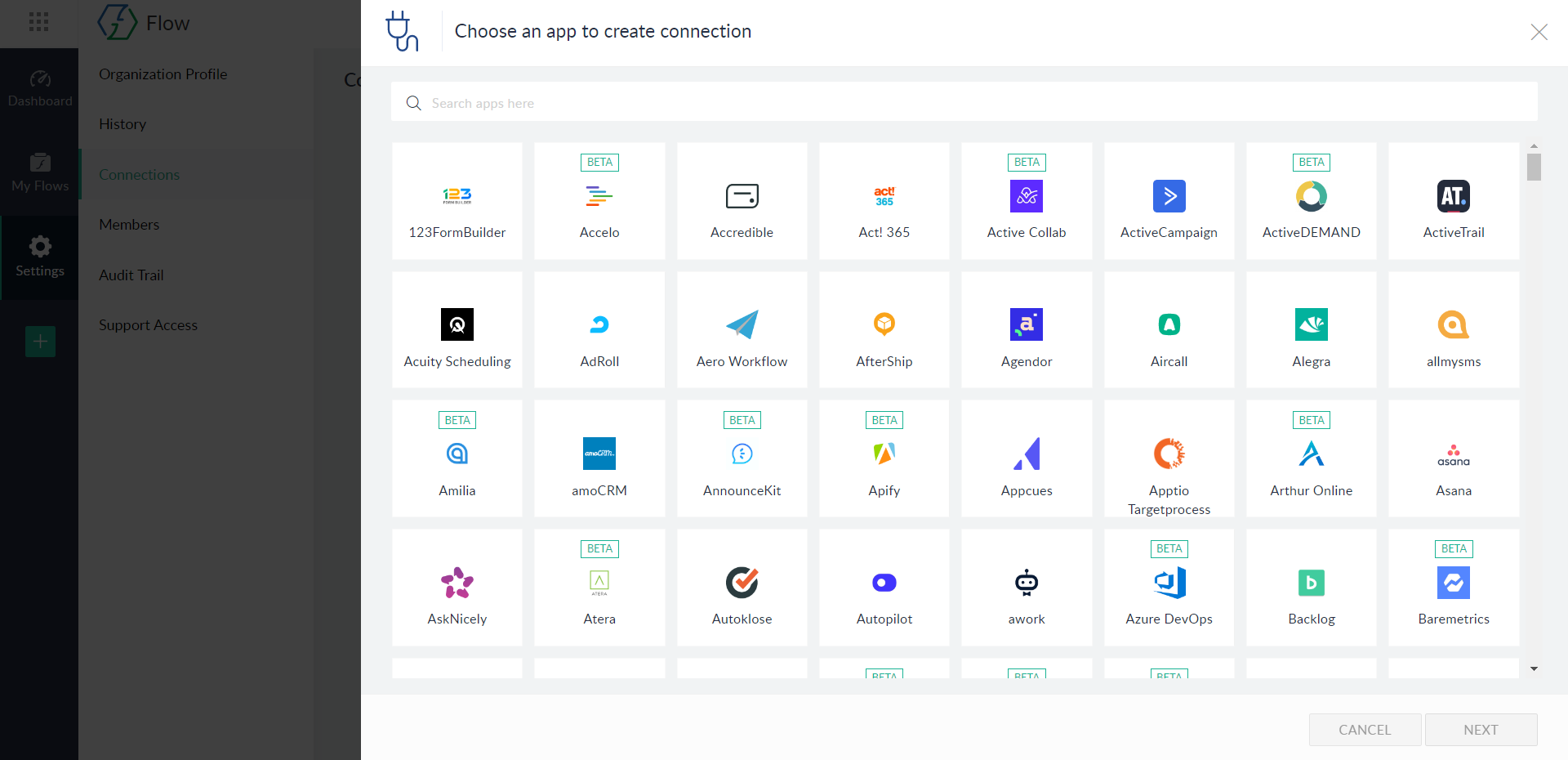Choose the Acuity Scheduling app icon
Image resolution: width=1568 pixels, height=760 pixels.
click(457, 324)
